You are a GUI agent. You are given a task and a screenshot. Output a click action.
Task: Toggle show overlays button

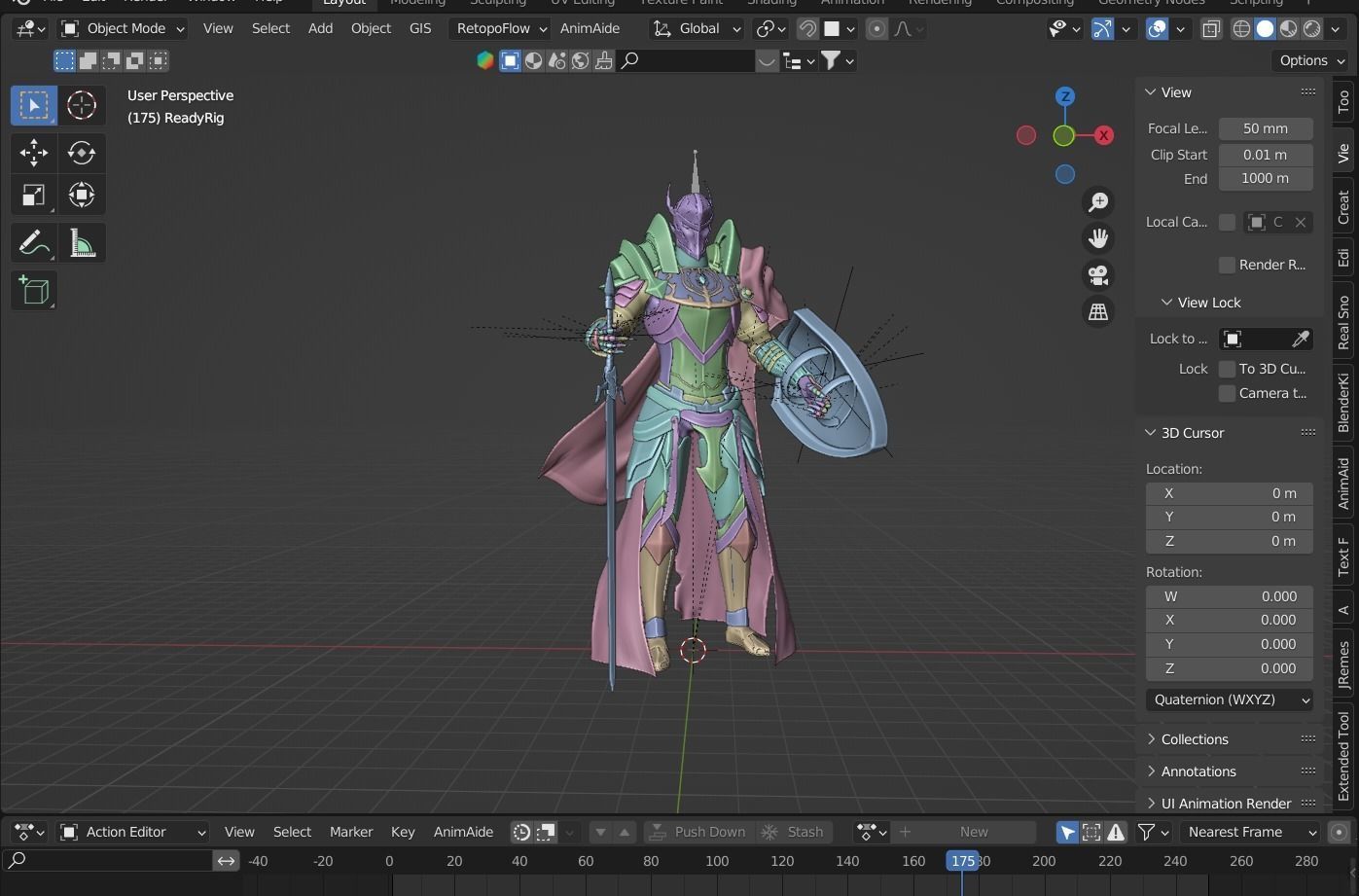[1157, 29]
